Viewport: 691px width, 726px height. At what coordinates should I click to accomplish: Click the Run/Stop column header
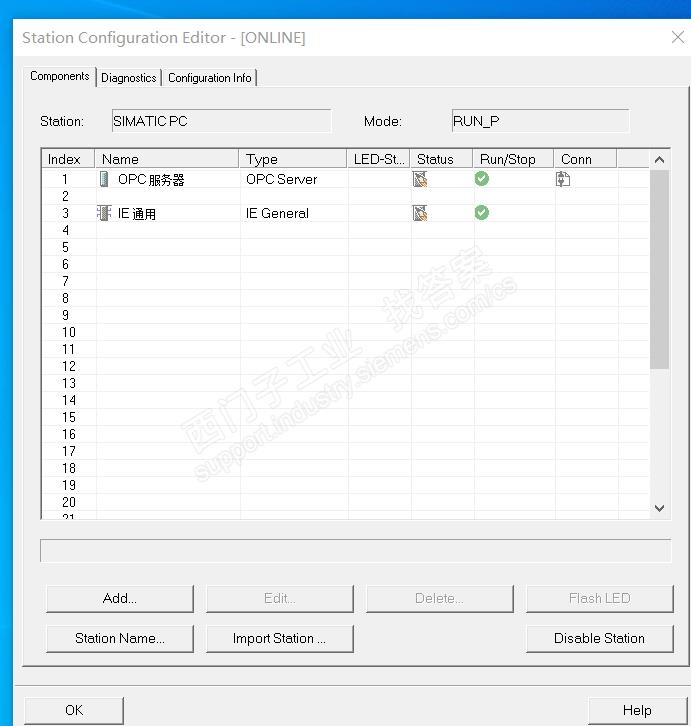tap(513, 159)
